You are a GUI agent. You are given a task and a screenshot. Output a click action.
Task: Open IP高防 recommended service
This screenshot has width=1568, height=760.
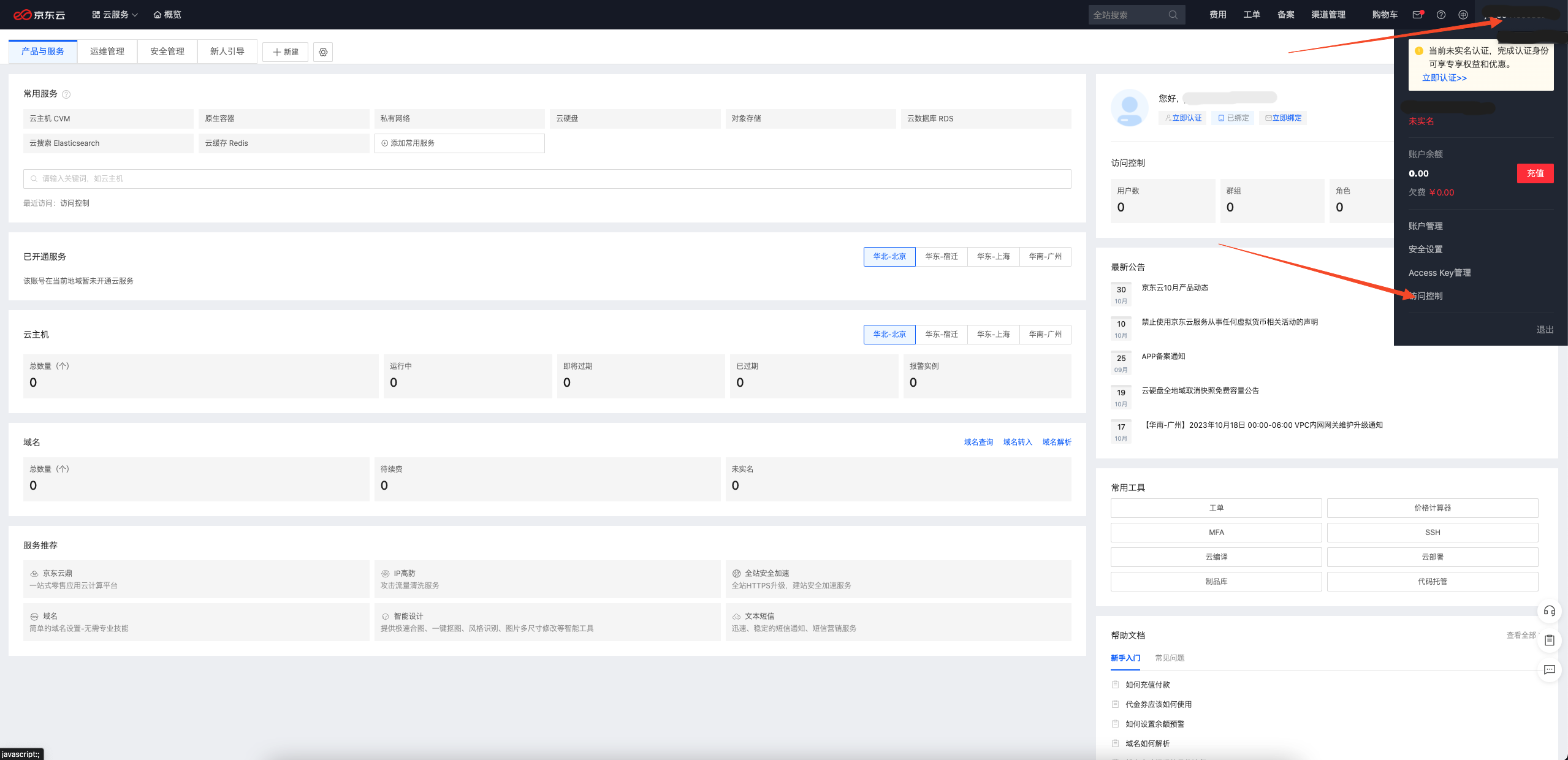click(x=547, y=579)
